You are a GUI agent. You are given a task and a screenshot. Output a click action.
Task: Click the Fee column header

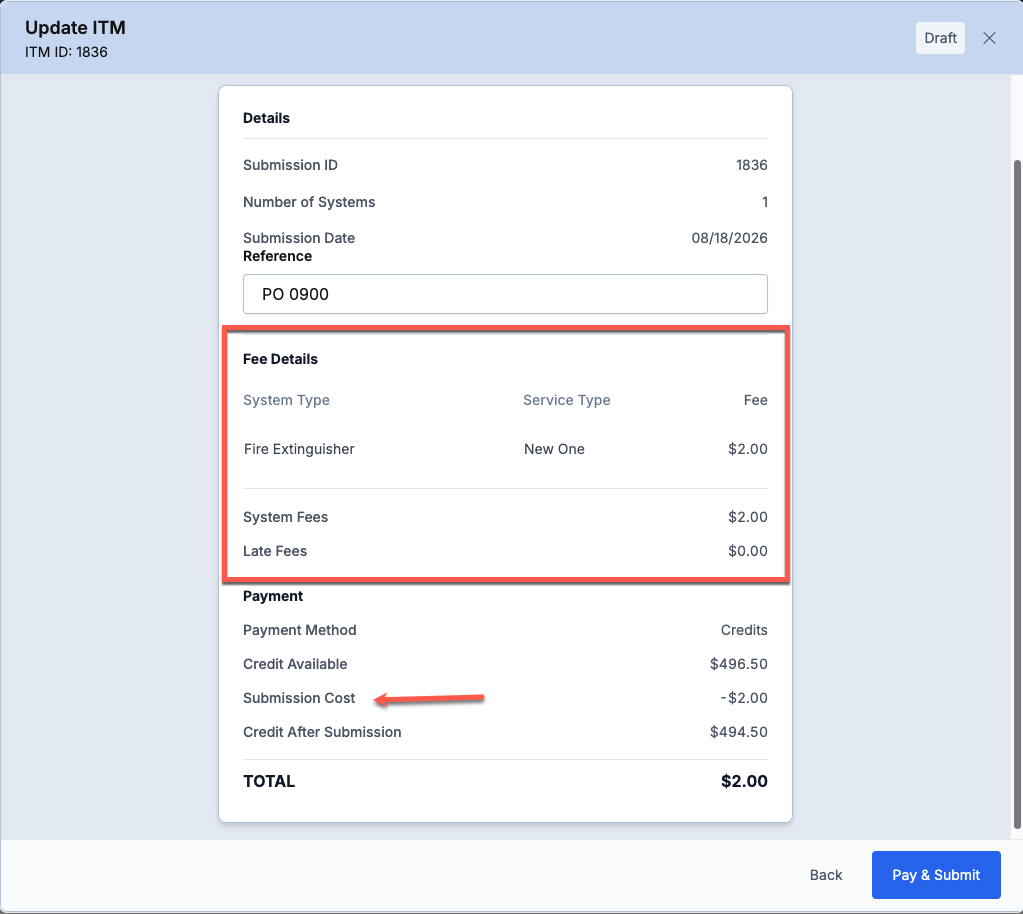click(756, 400)
